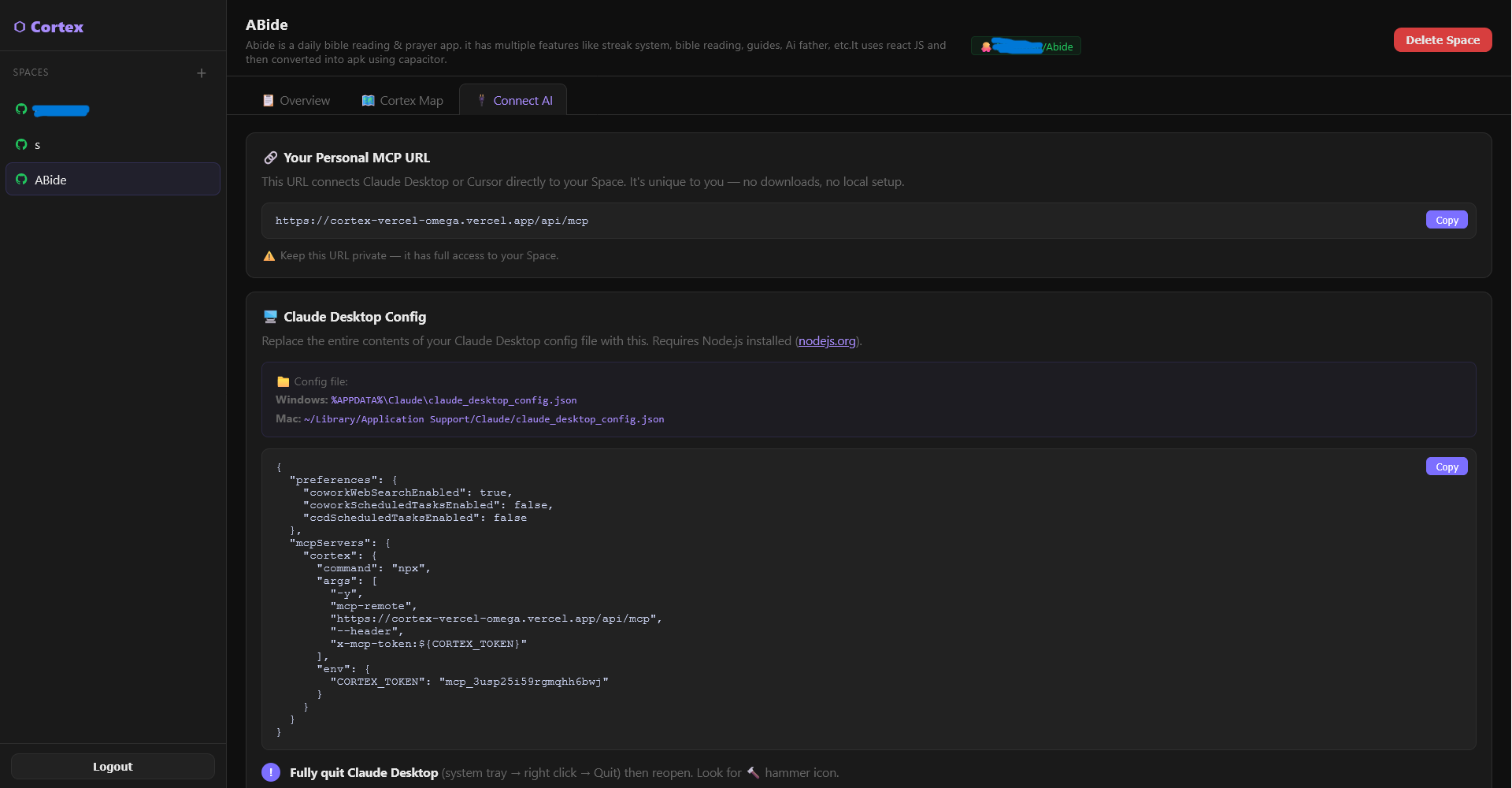The width and height of the screenshot is (1512, 788).
Task: Click the SPACES sidebar label
Action: (x=31, y=72)
